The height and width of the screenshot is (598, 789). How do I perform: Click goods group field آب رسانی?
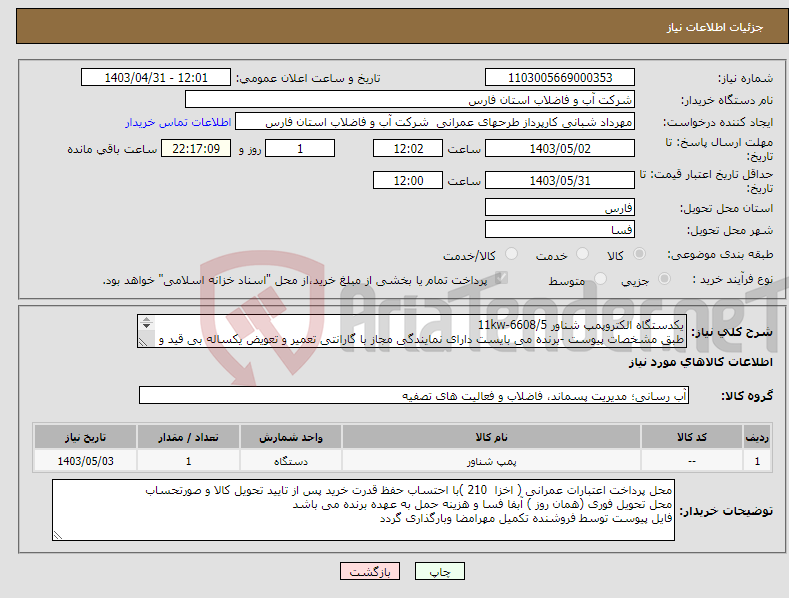click(x=414, y=396)
